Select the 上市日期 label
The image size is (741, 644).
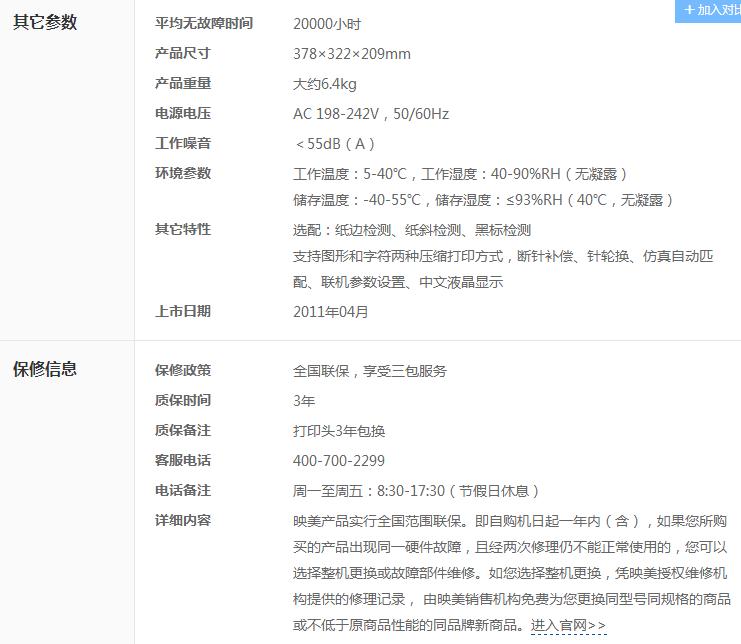pyautogui.click(x=183, y=311)
